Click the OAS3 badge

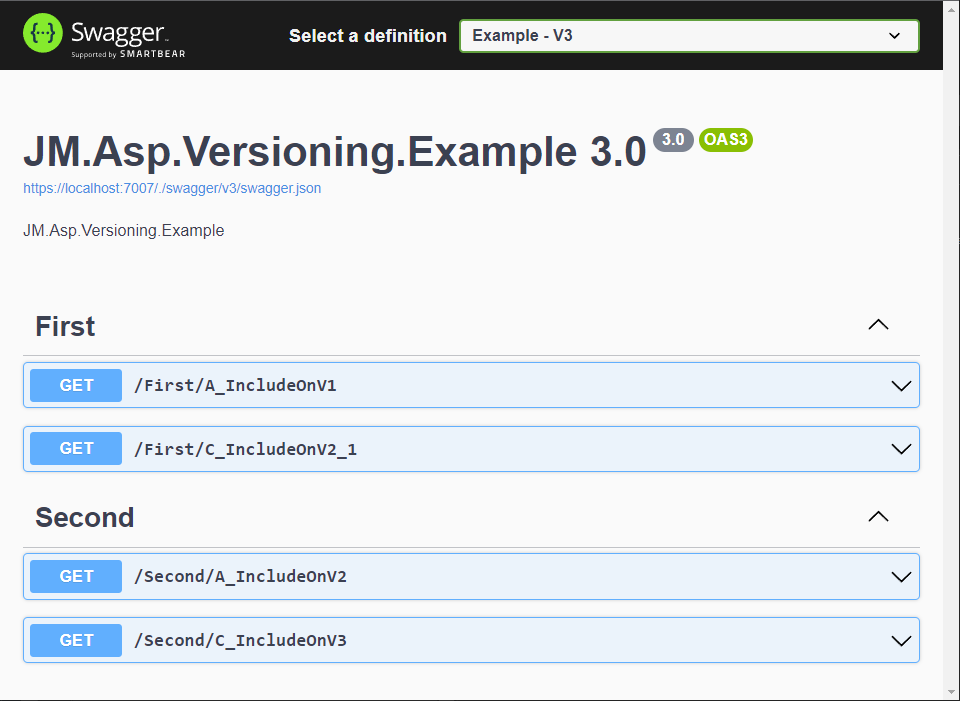(726, 140)
